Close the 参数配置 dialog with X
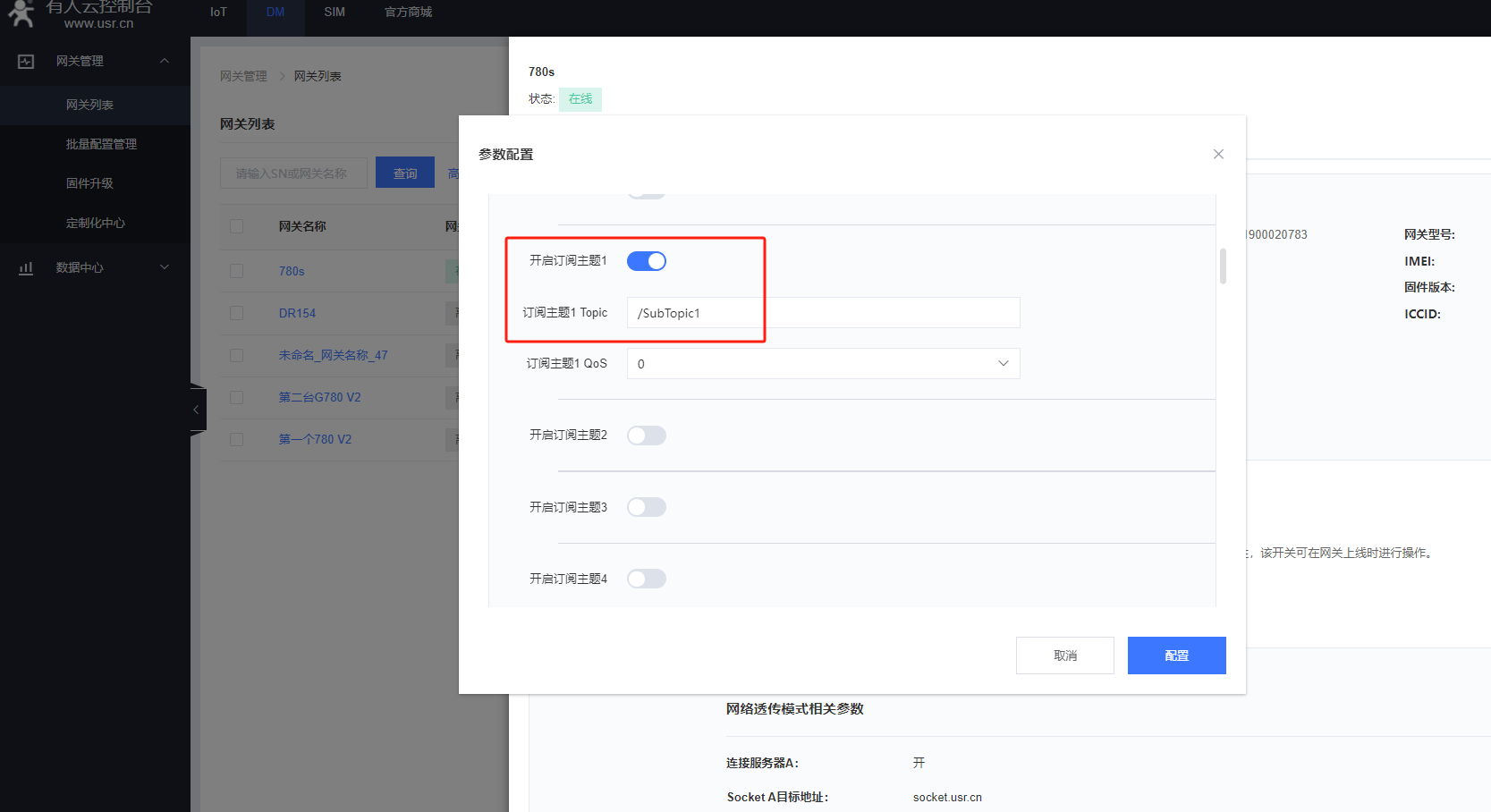1491x812 pixels. point(1218,155)
